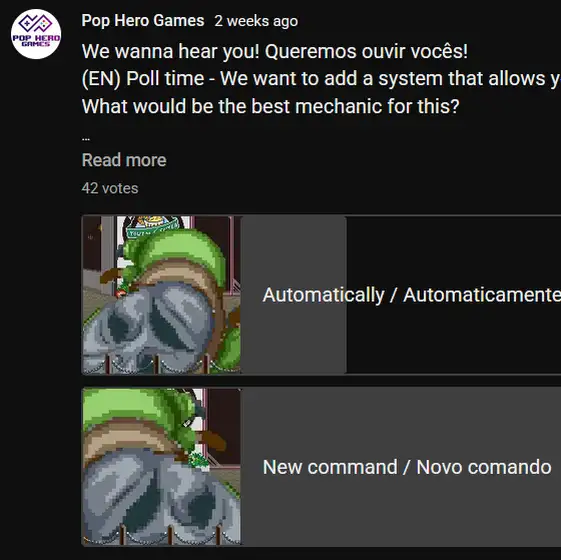561x560 pixels.
Task: Open the New command option's pixel-art thumbnail
Action: coord(161,467)
